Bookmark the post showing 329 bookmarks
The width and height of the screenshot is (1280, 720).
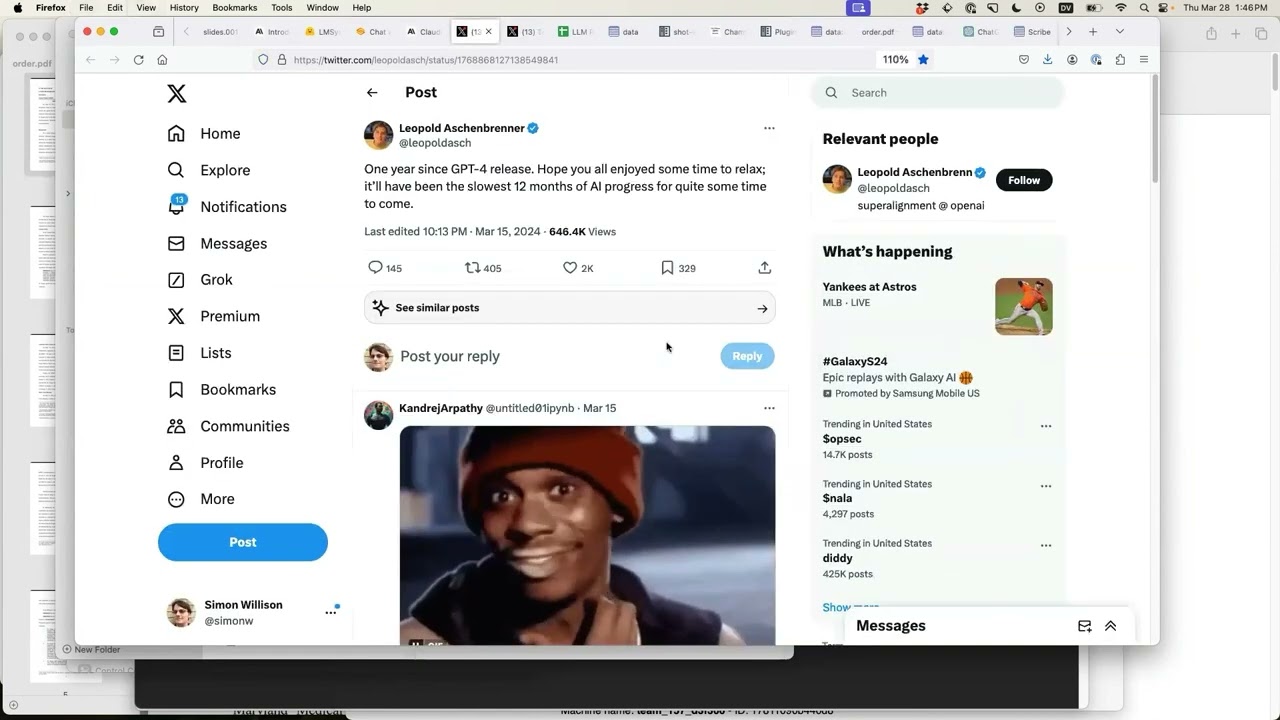[667, 267]
